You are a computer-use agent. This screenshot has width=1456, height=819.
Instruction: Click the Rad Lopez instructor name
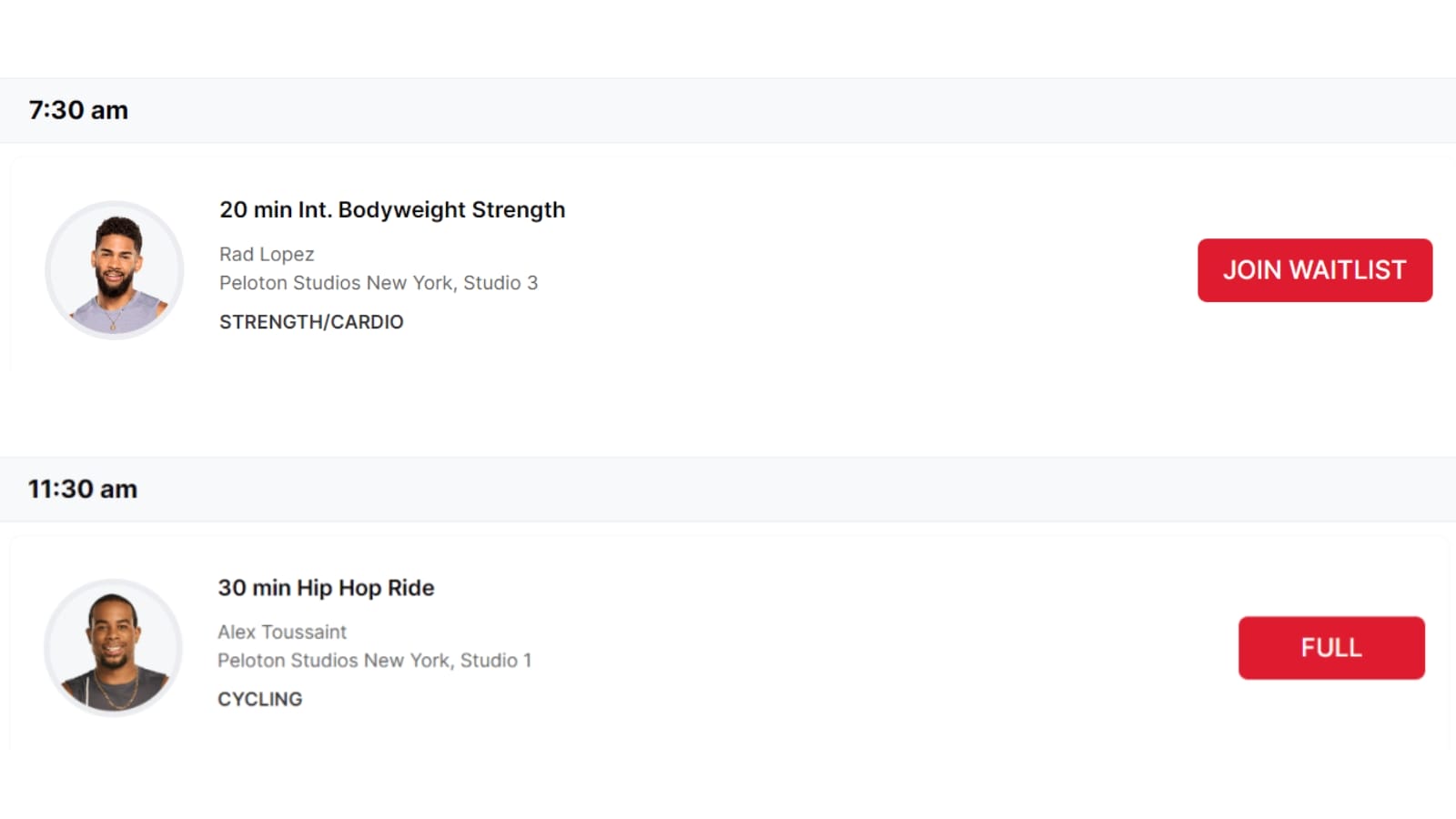click(x=267, y=254)
